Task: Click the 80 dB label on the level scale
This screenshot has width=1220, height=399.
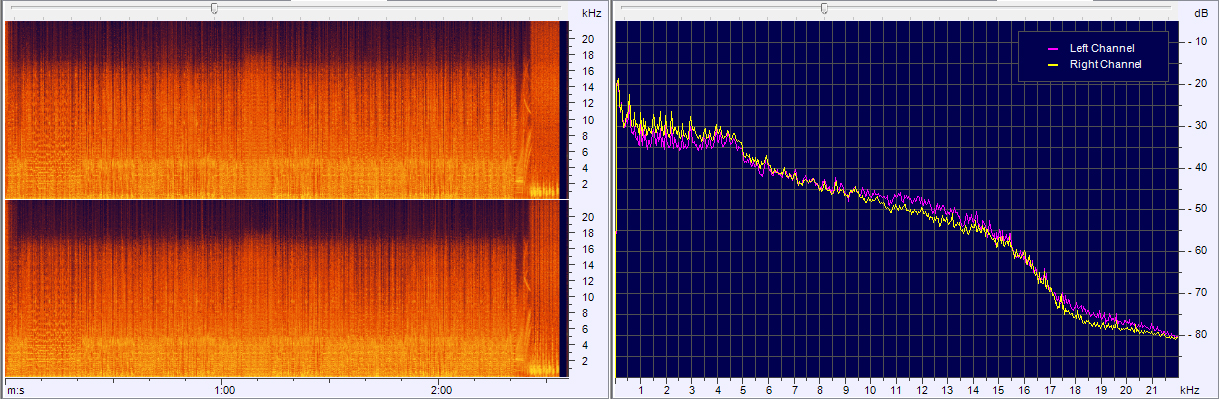Action: [1198, 334]
